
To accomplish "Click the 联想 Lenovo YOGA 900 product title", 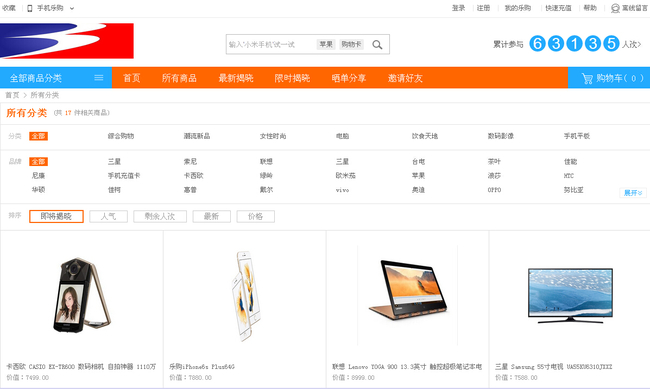I will pos(407,367).
